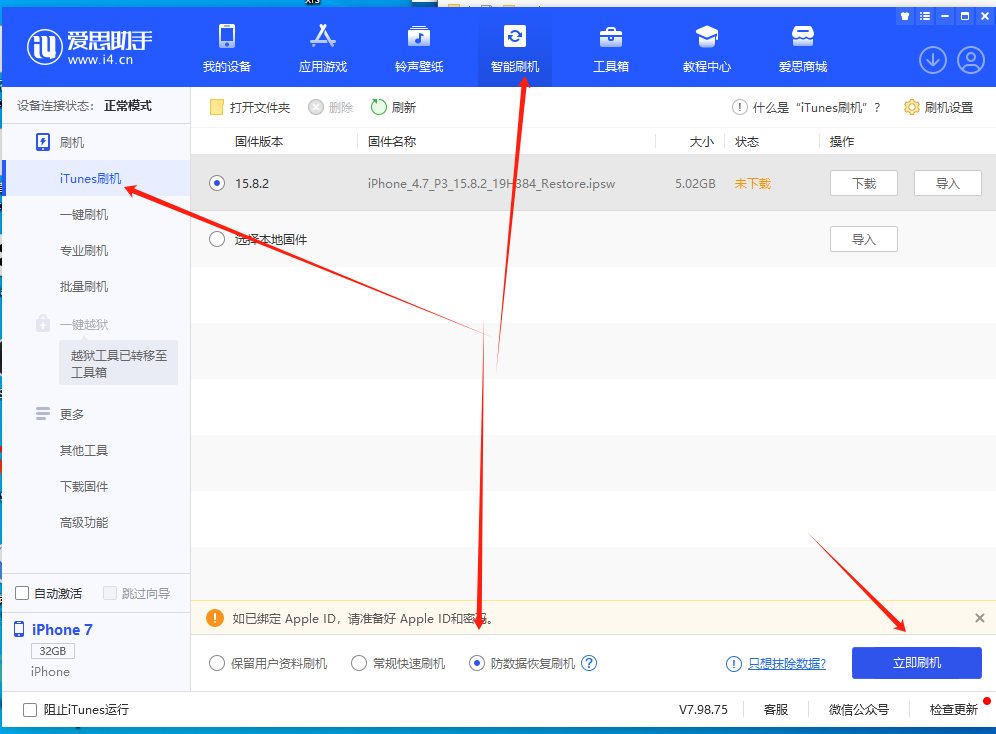Click the skin/theme shirt icon in title bar
The width and height of the screenshot is (996, 734).
[x=905, y=16]
